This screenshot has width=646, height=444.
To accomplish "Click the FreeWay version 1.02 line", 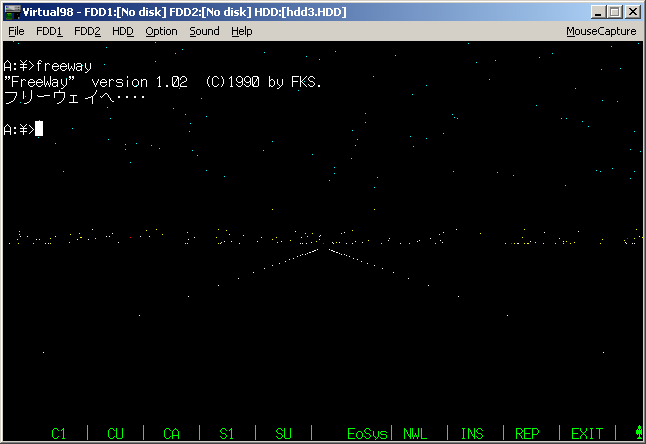I will (x=162, y=82).
